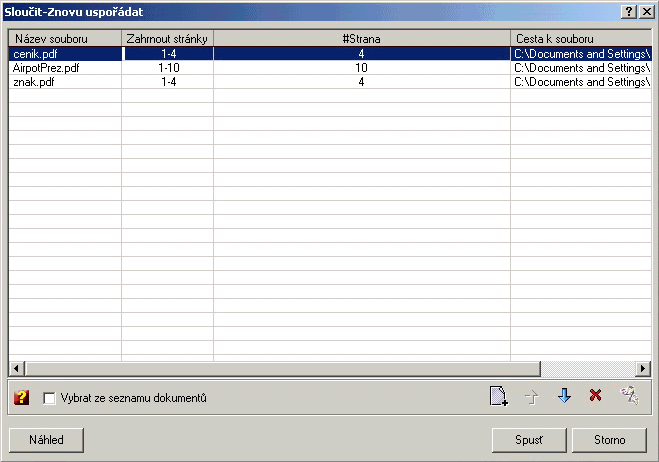Enable Vybrat ze seznamu dokumentů checkbox
659x462 pixels.
click(49, 398)
